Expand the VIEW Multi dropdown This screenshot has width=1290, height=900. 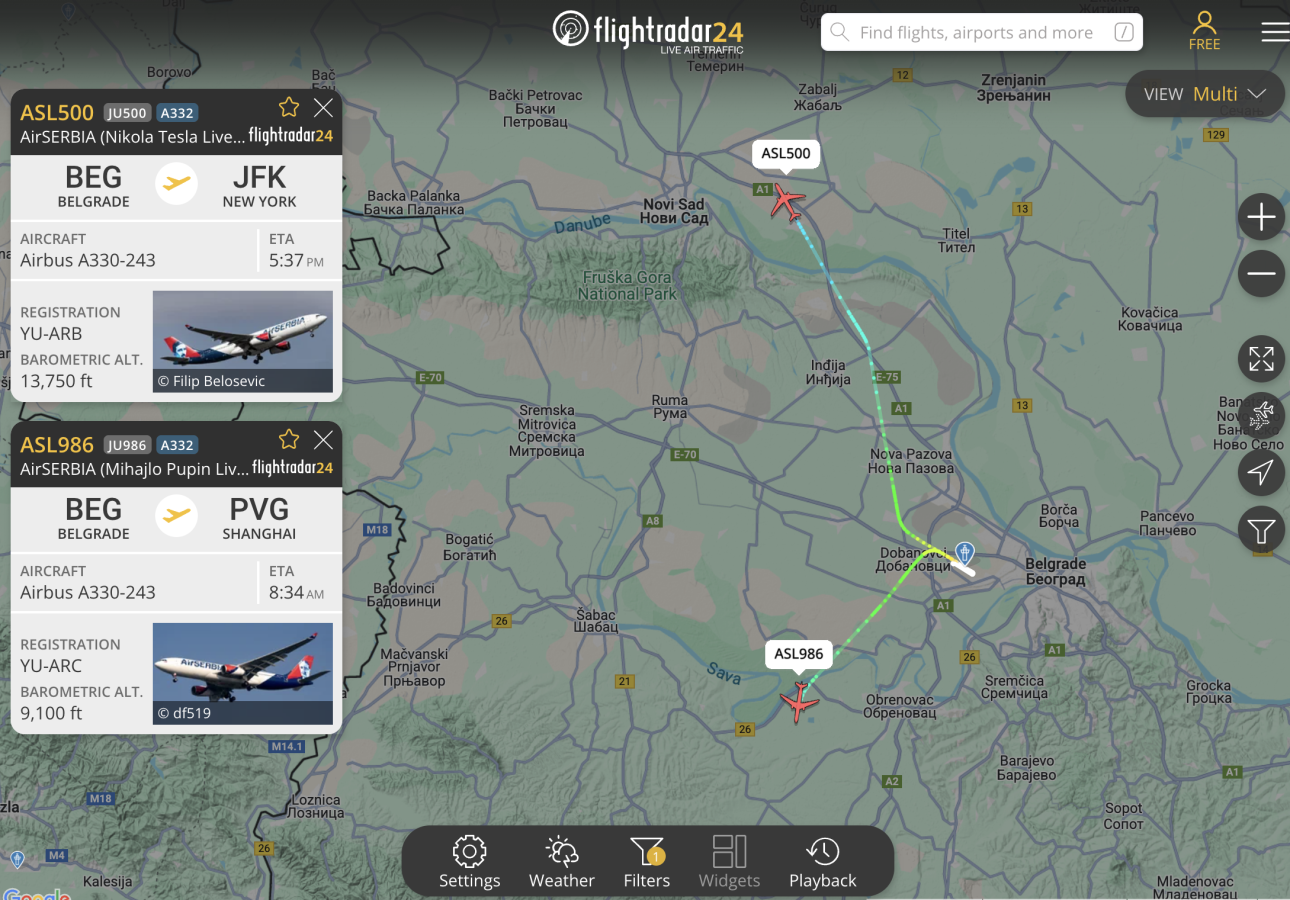coord(1205,94)
